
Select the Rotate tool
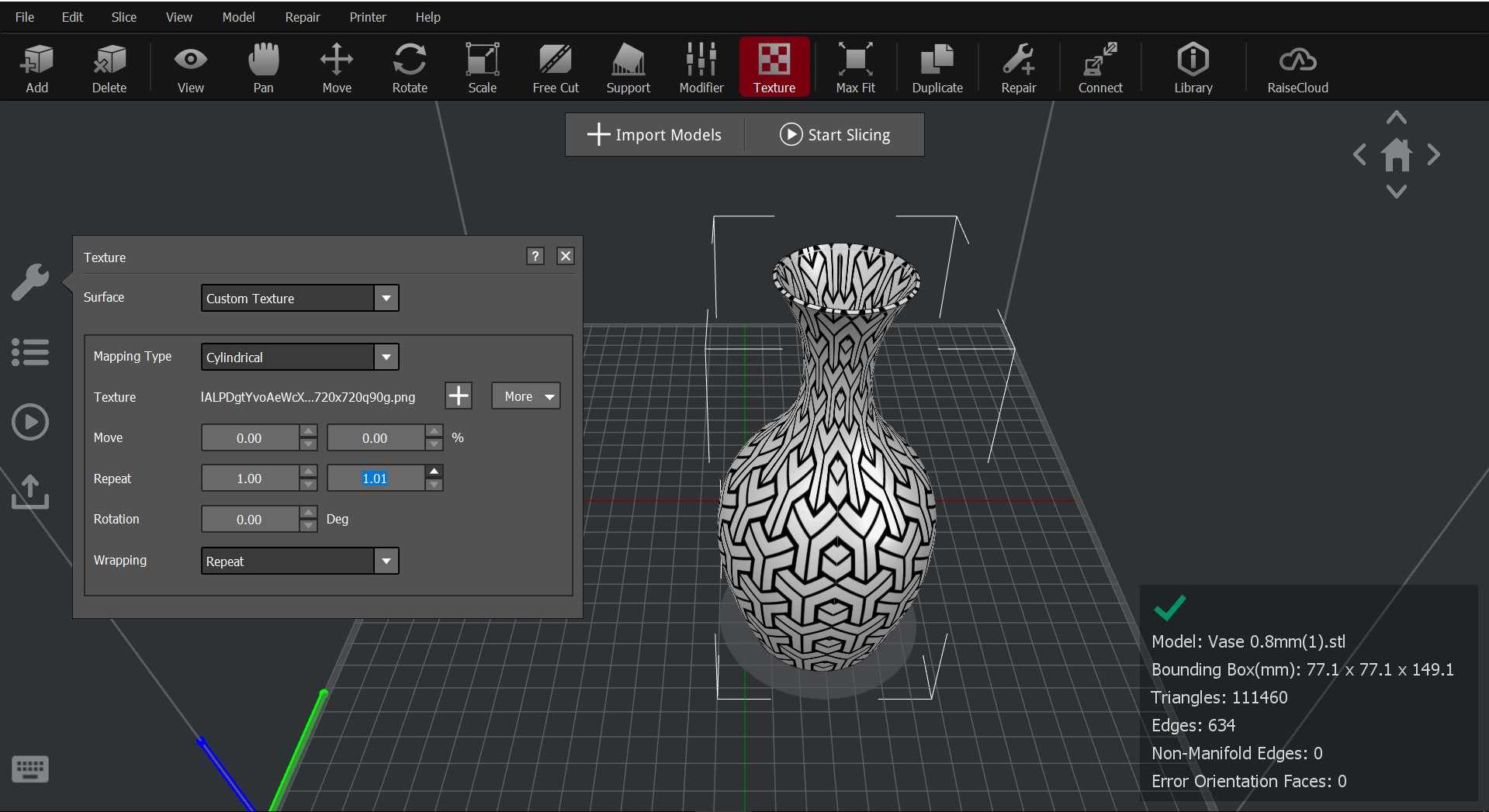[409, 67]
